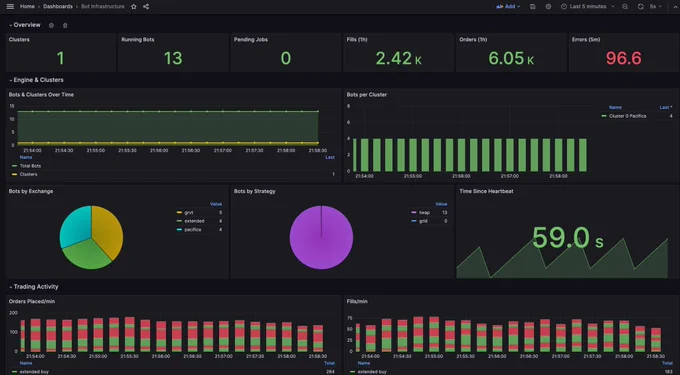Sort Fills/min legend by Total
This screenshot has height=375, width=680.
point(667,363)
